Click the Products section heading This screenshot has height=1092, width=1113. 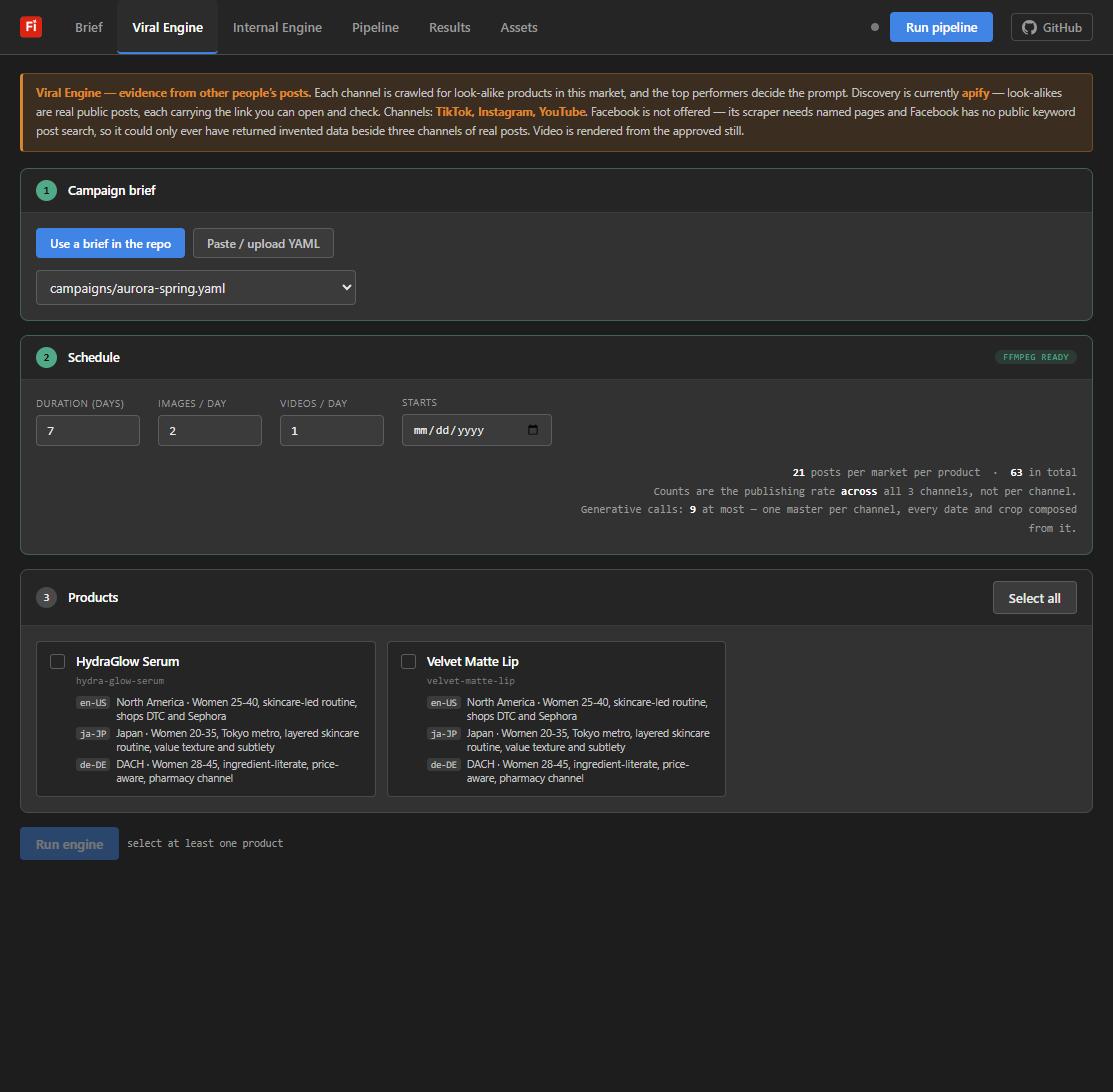pos(93,597)
